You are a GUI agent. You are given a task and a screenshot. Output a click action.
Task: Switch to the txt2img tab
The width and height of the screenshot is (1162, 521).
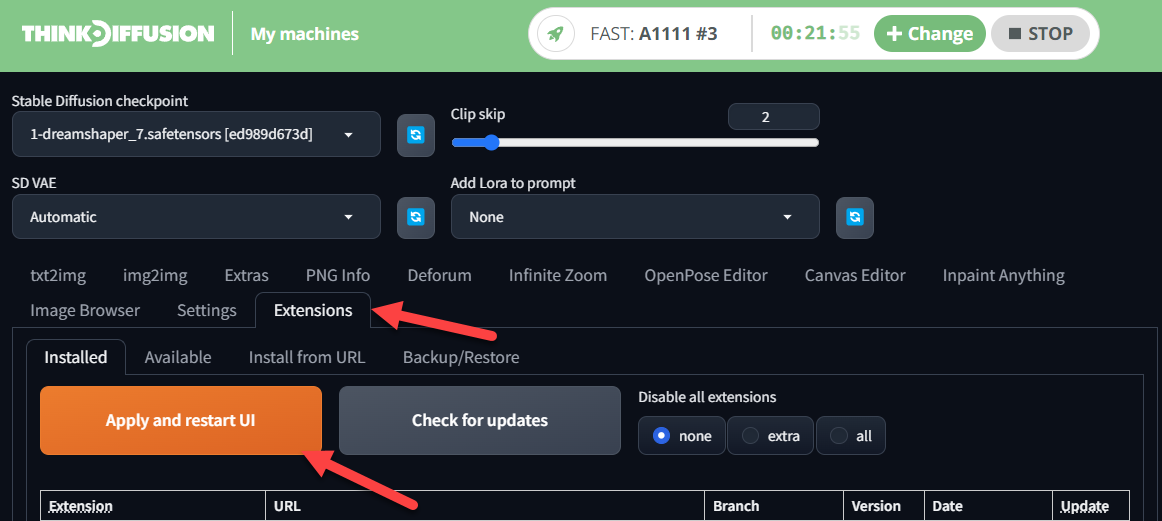[x=58, y=276]
